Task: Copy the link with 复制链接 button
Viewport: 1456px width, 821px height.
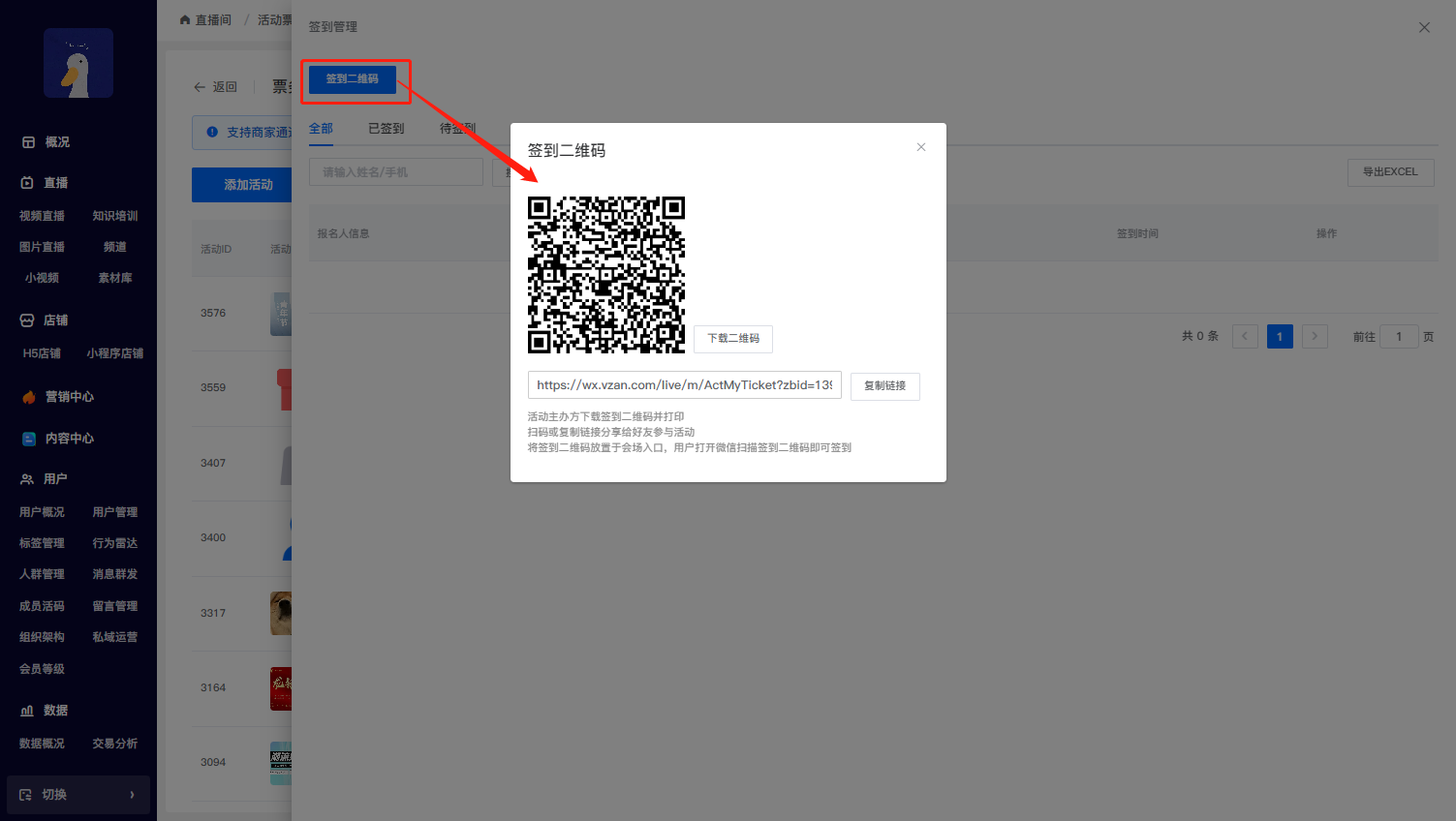Action: point(885,385)
